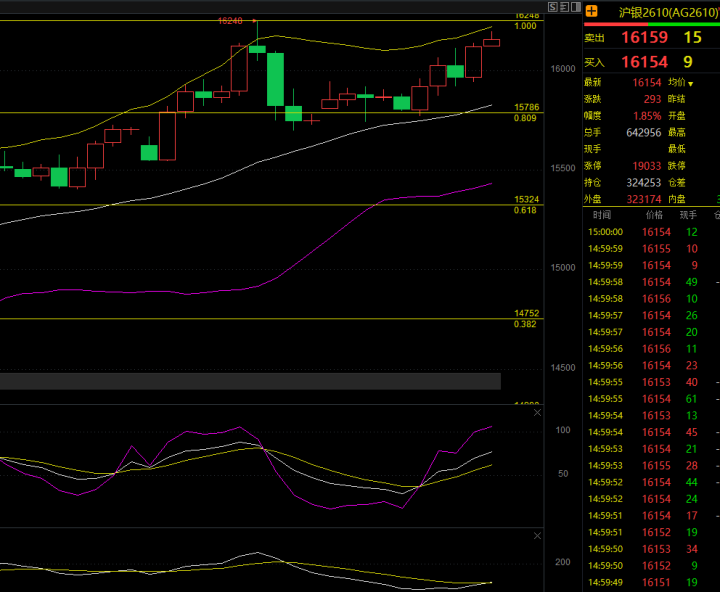Click the 15000 price axis label
The height and width of the screenshot is (592, 720).
[x=563, y=268]
